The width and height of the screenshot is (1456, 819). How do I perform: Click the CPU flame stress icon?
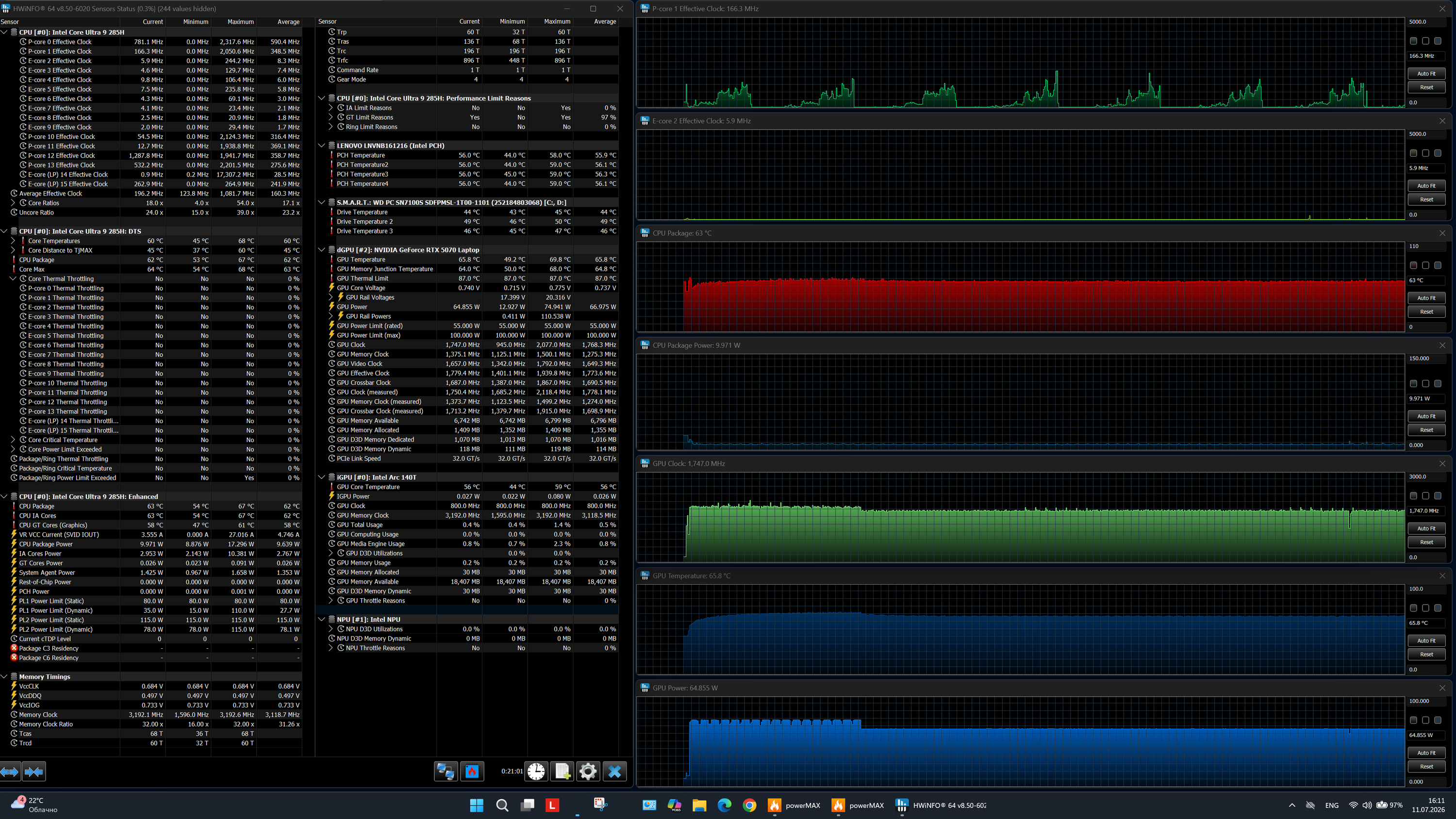pyautogui.click(x=472, y=771)
